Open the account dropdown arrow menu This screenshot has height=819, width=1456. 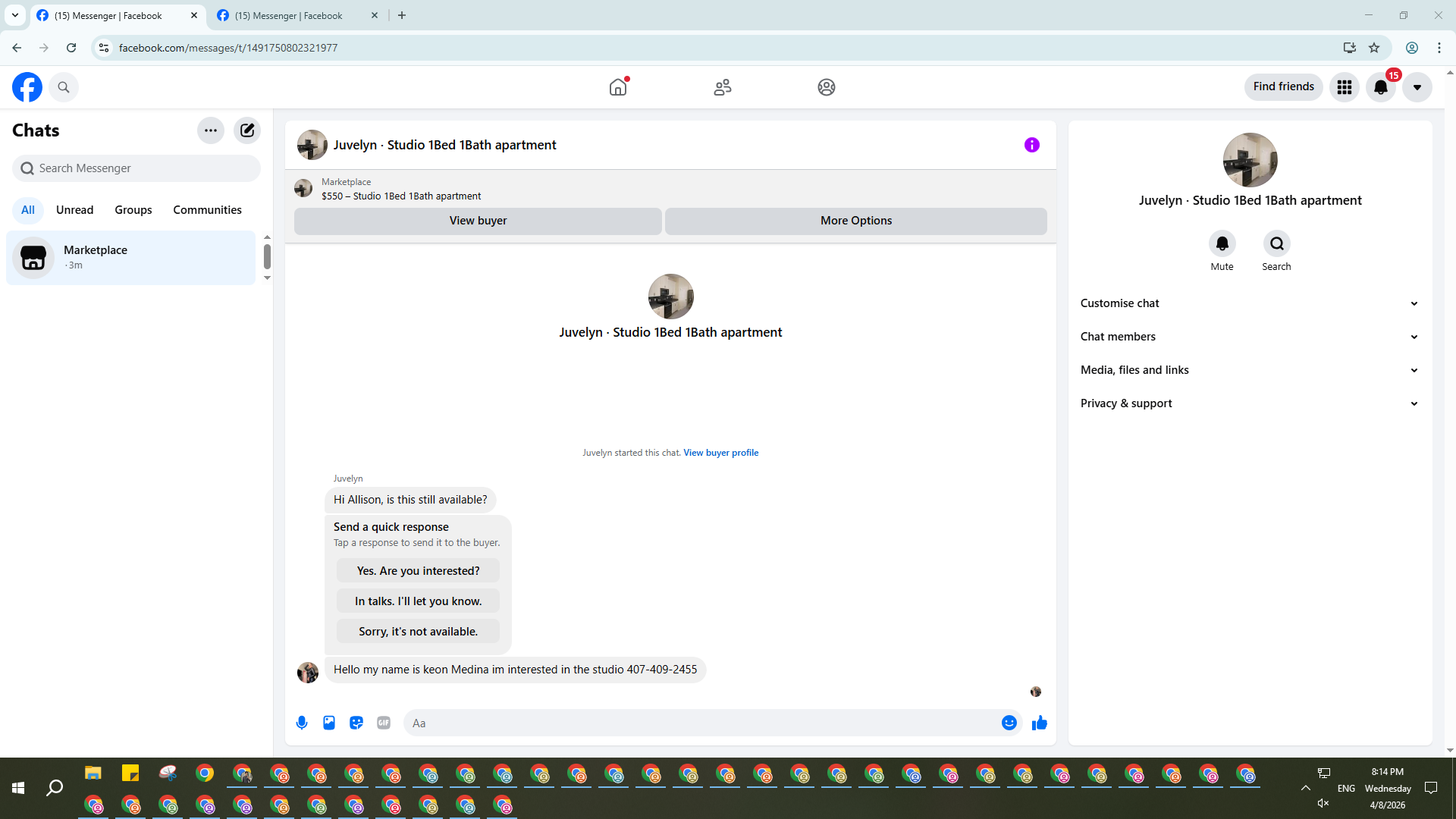point(1417,87)
